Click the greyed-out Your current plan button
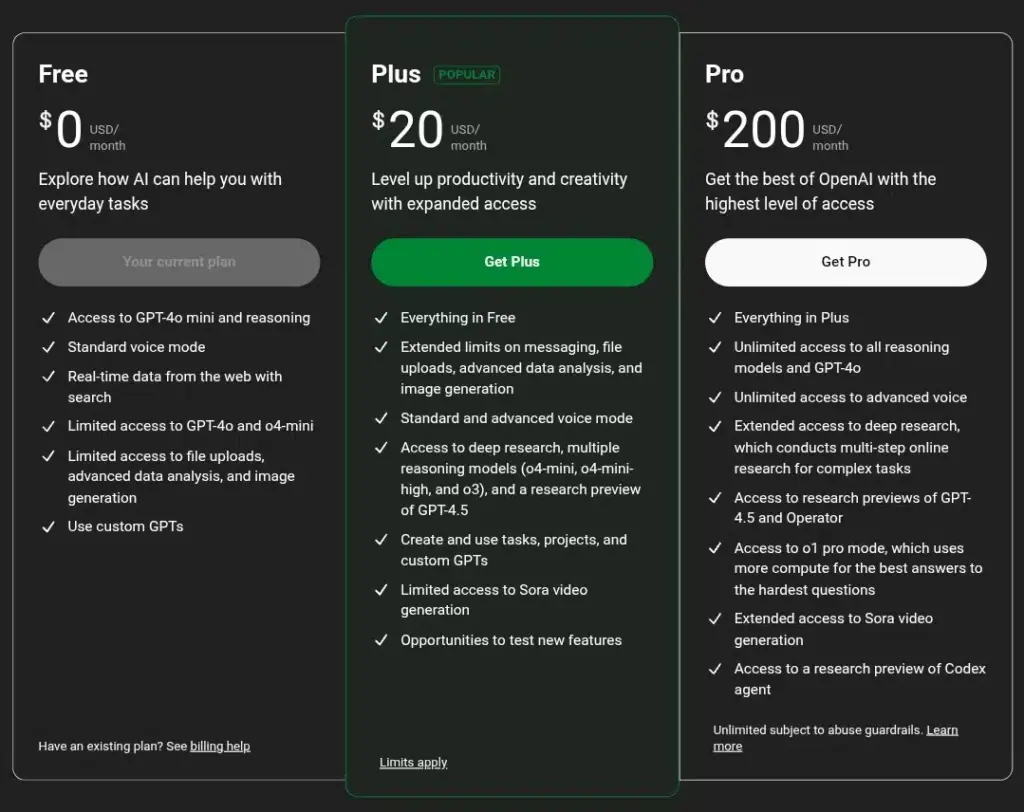The image size is (1024, 812). tap(179, 262)
